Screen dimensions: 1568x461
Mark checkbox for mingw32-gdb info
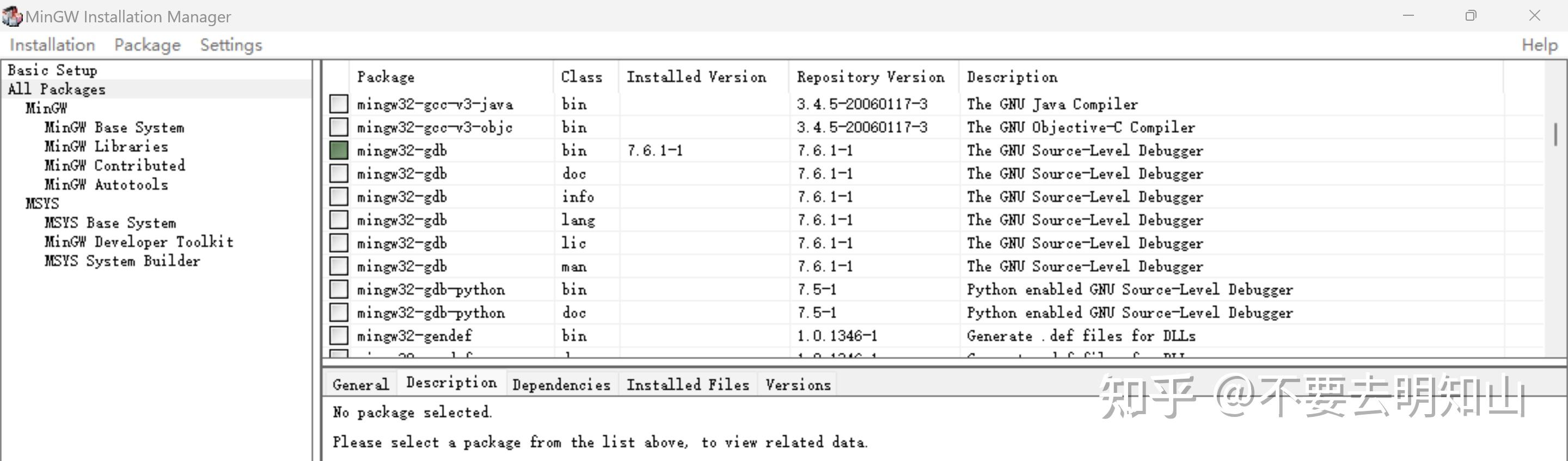coord(339,196)
